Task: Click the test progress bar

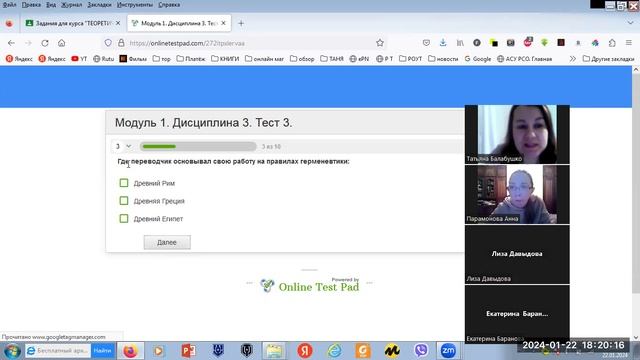Action: 198,146
